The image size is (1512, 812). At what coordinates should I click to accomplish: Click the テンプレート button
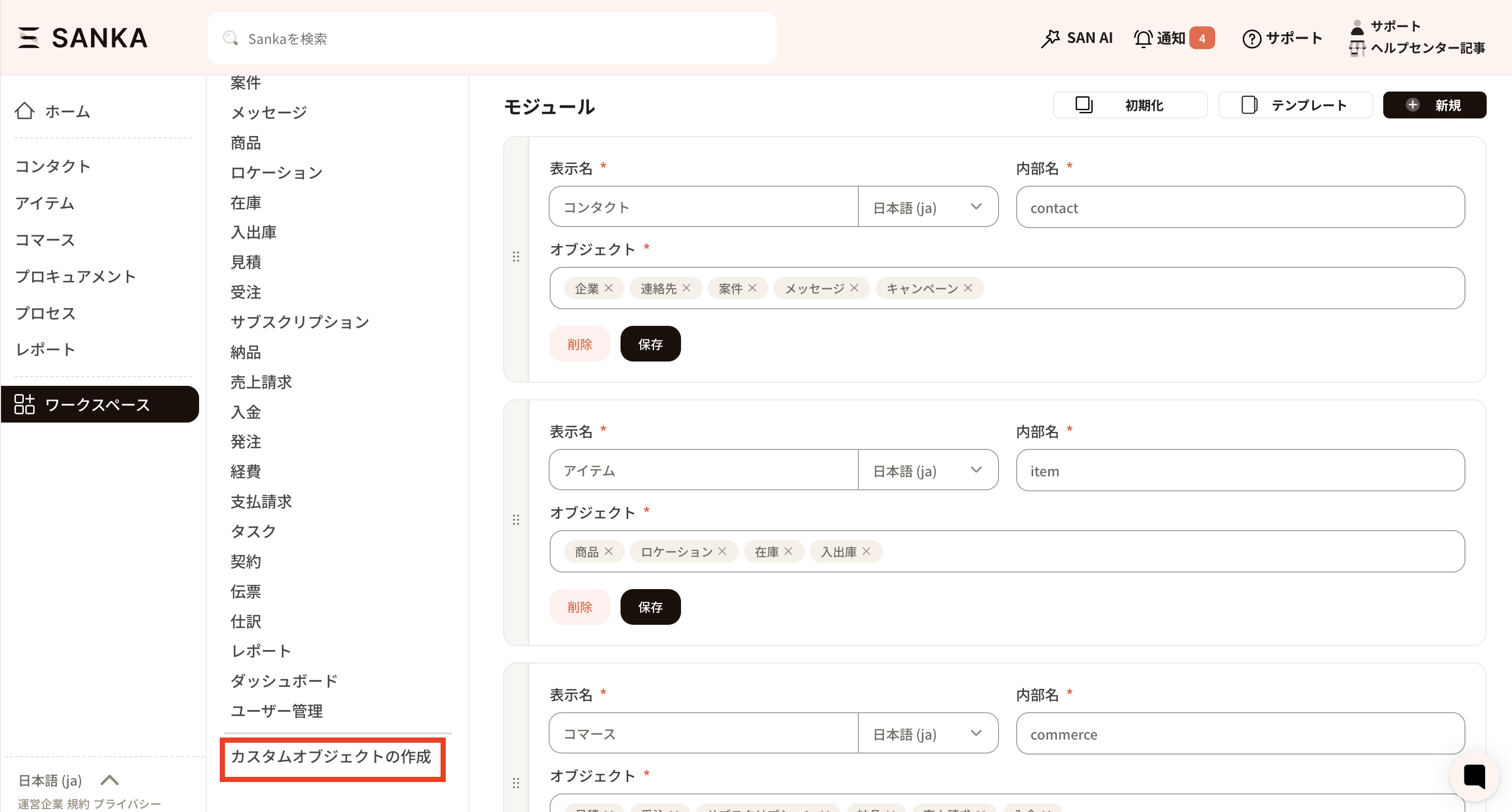coord(1295,105)
